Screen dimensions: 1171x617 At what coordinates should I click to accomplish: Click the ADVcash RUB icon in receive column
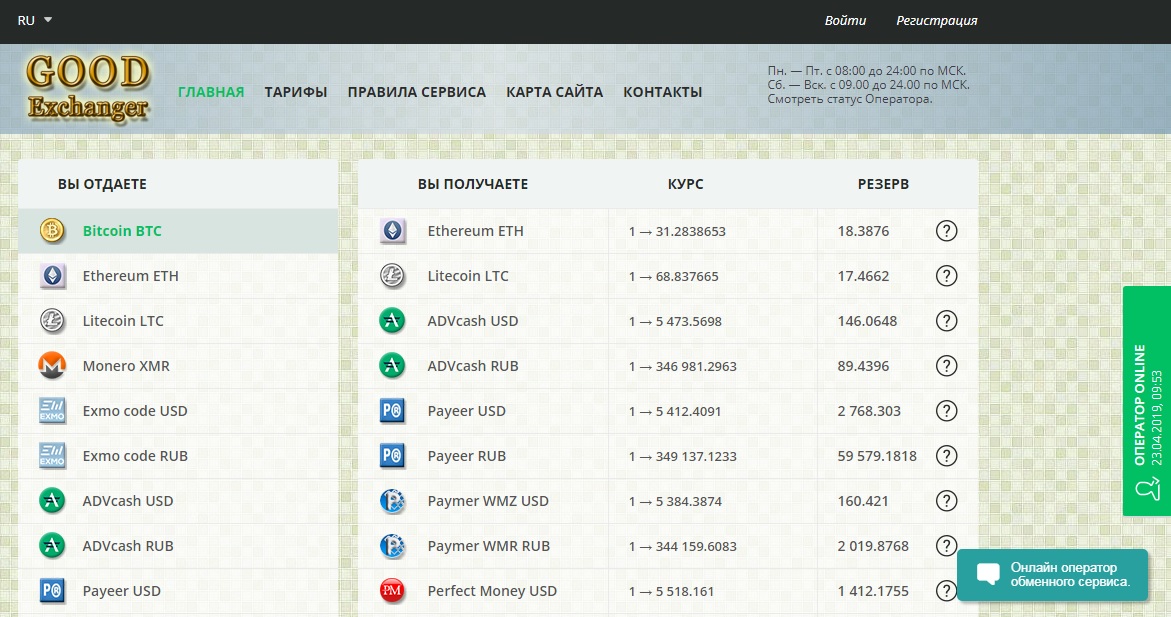(392, 366)
